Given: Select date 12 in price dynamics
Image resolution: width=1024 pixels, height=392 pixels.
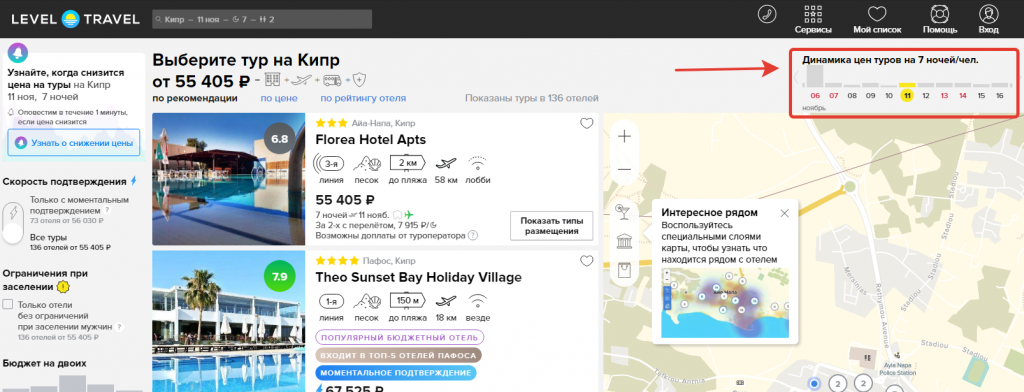Looking at the screenshot, I should coord(925,95).
